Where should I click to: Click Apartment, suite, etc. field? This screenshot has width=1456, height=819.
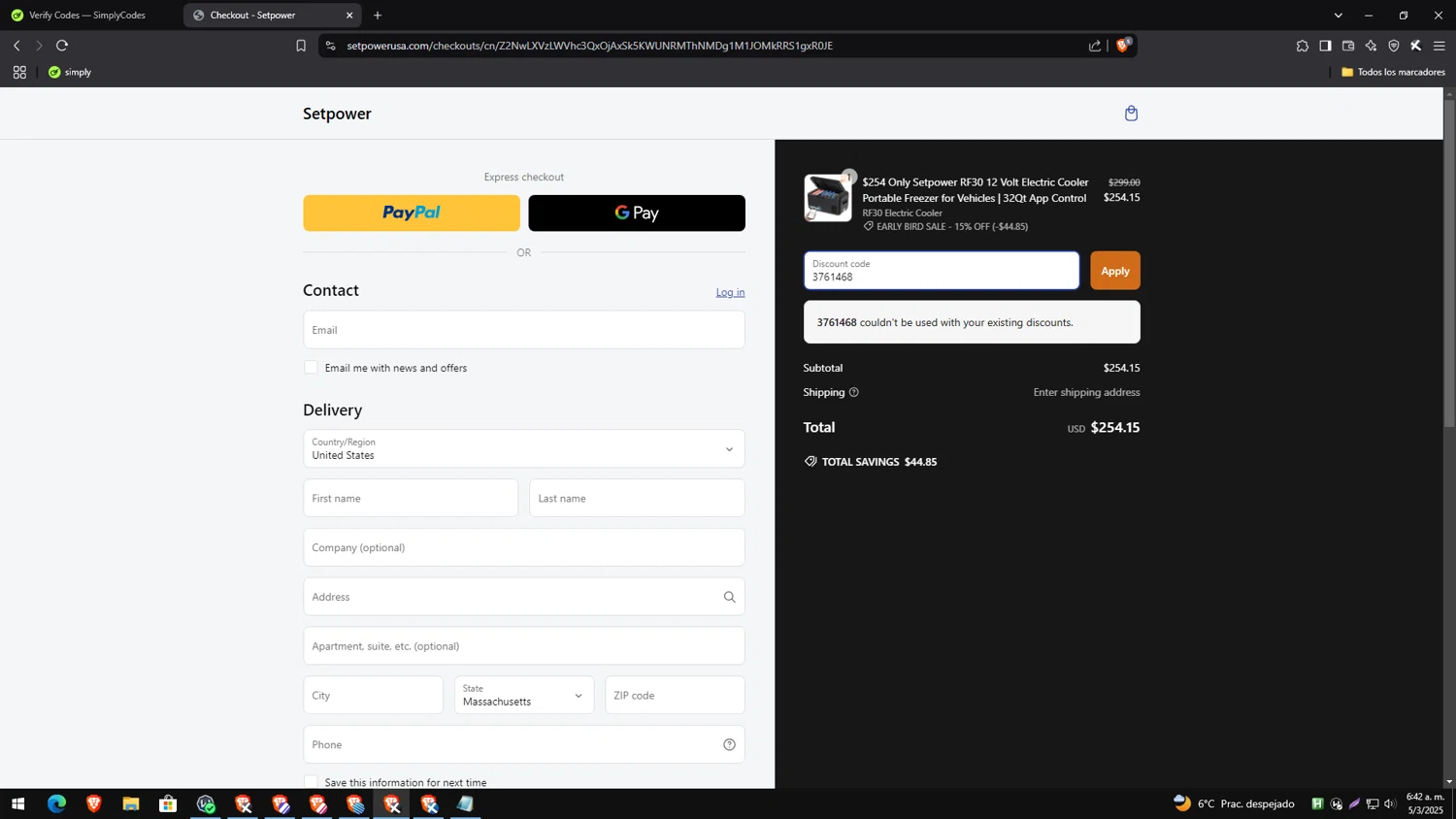coord(524,646)
